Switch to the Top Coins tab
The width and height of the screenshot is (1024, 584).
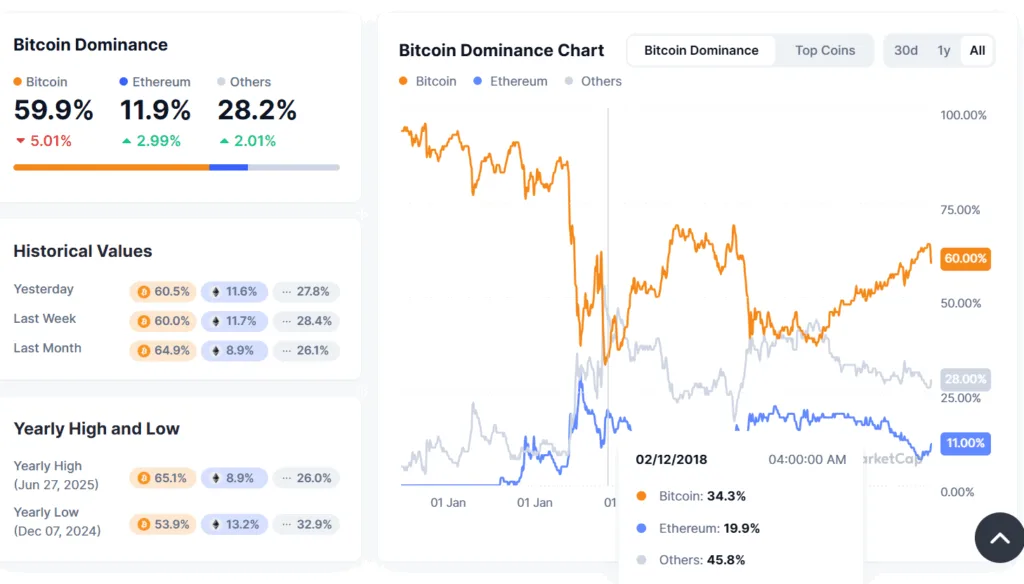[827, 50]
